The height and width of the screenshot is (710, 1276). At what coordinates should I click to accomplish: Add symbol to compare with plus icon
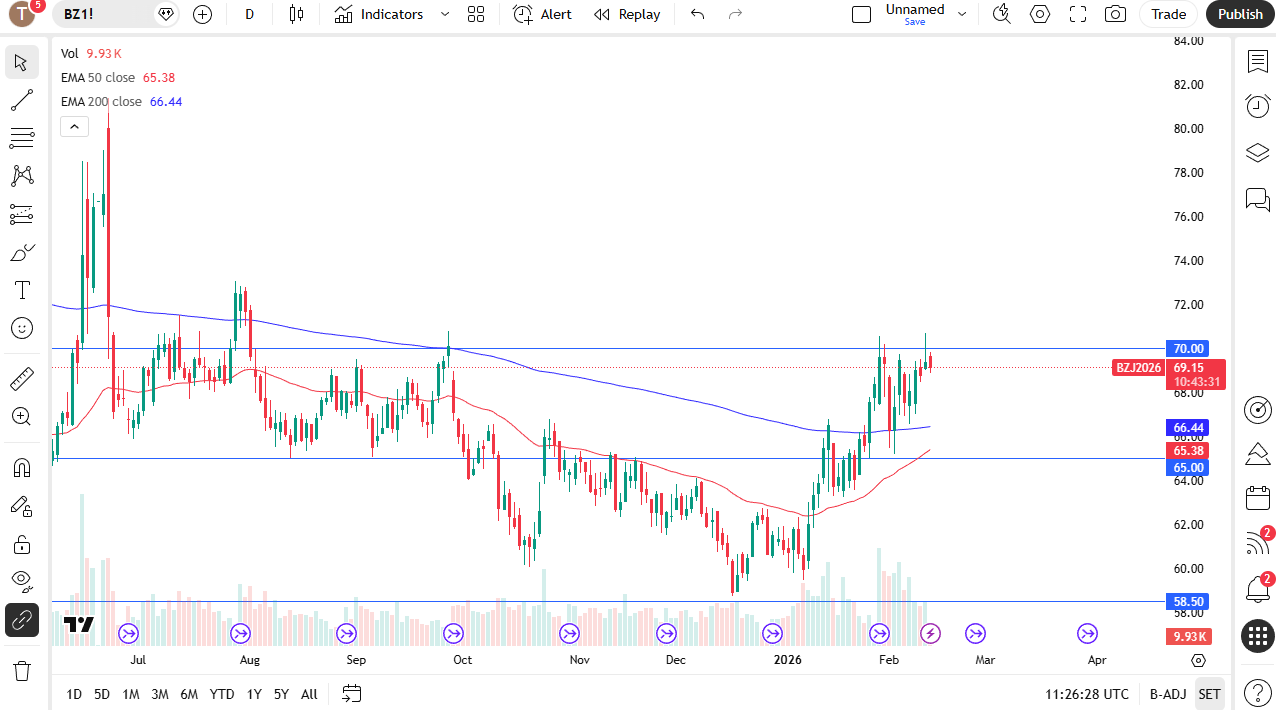point(203,14)
